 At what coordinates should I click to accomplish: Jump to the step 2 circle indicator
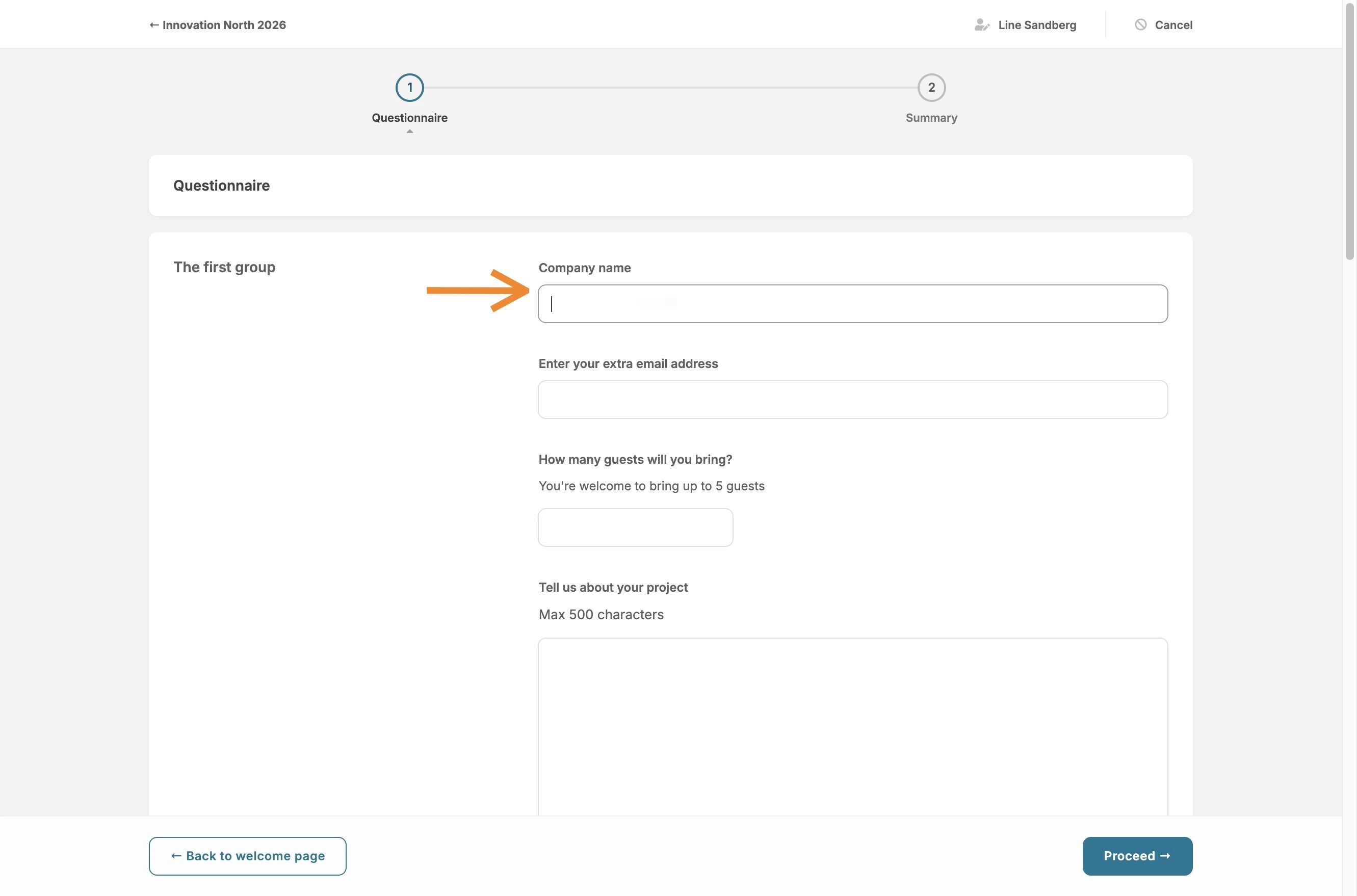(x=931, y=88)
